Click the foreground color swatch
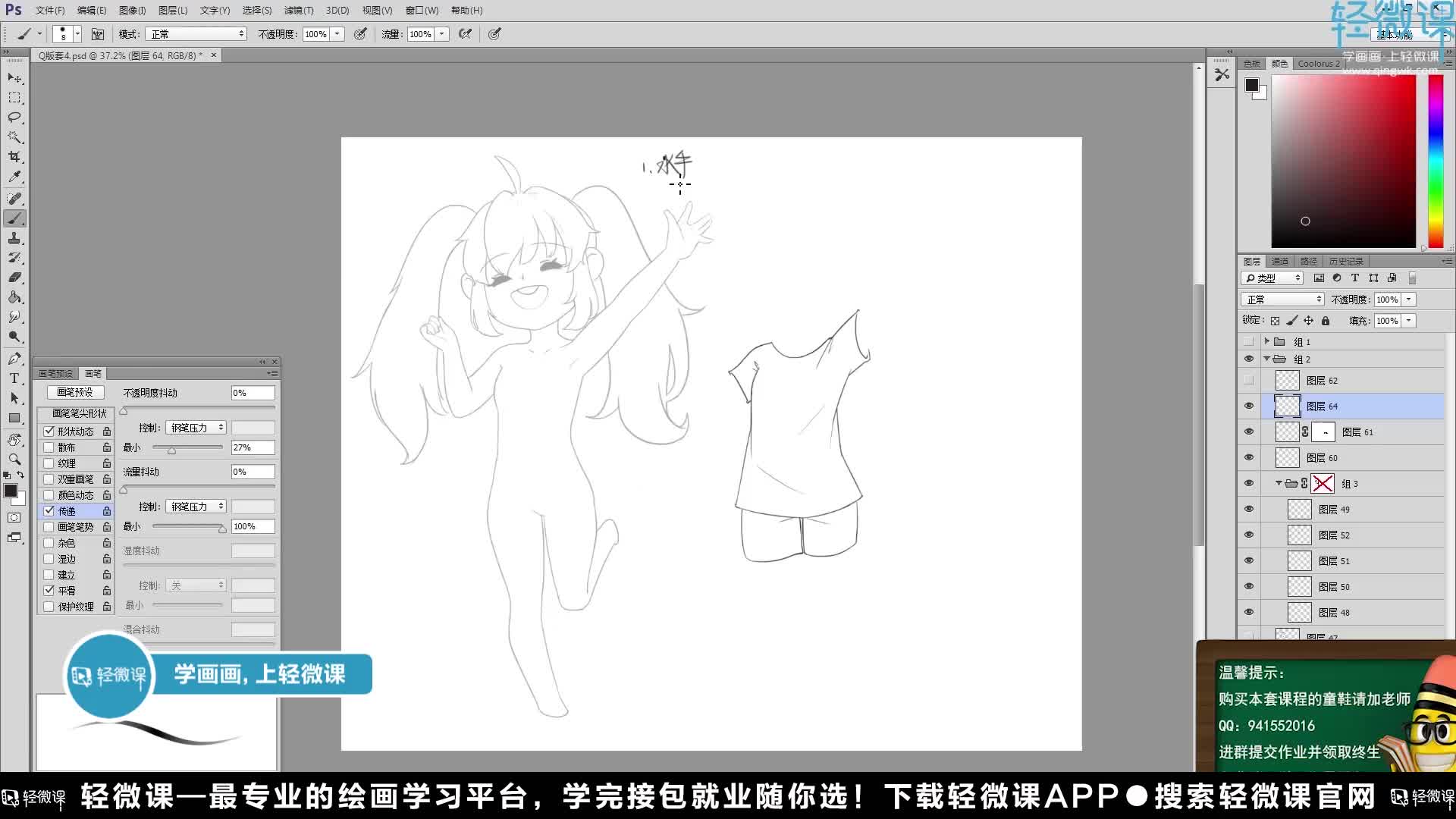The height and width of the screenshot is (819, 1456). tap(11, 491)
